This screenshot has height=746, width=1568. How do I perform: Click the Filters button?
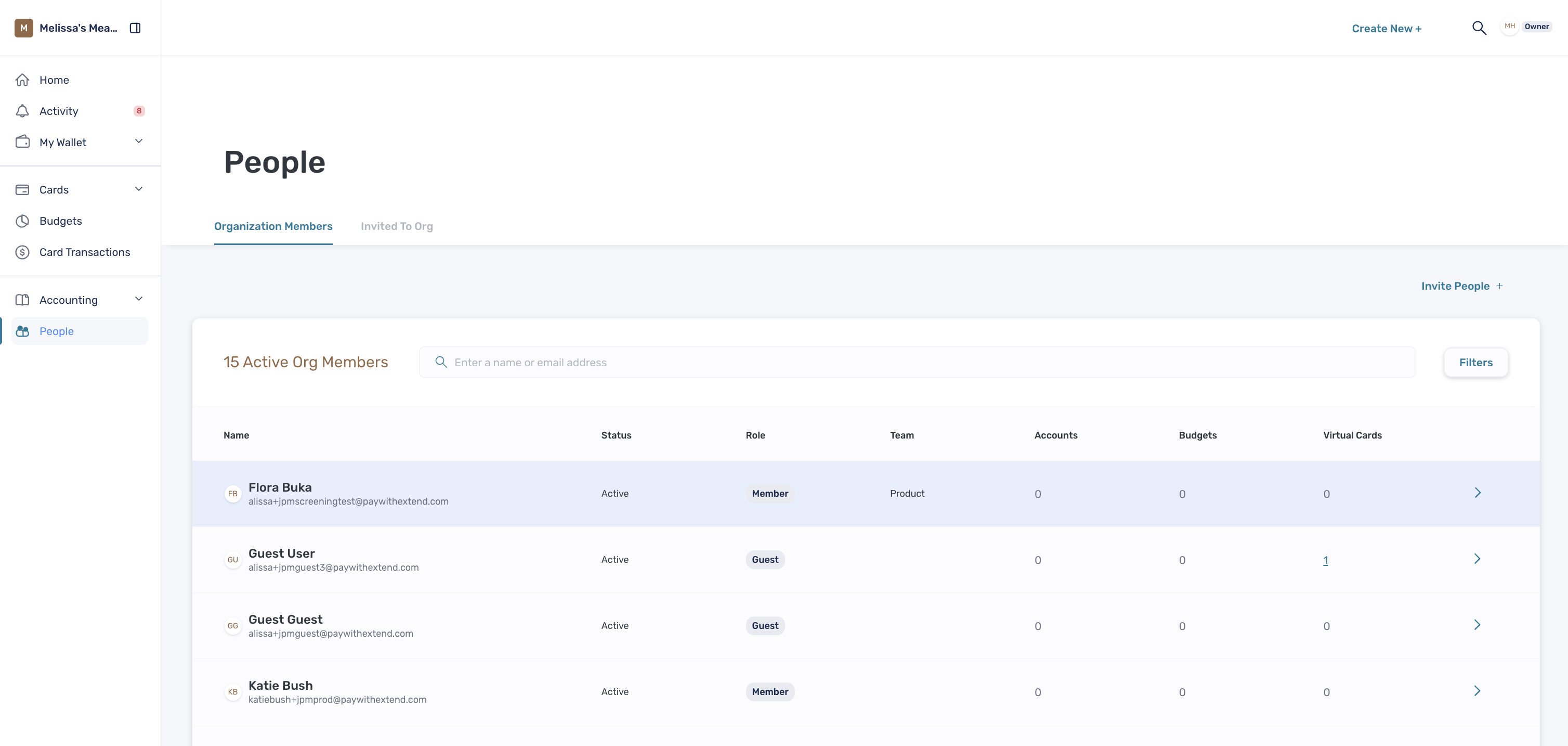tap(1475, 363)
